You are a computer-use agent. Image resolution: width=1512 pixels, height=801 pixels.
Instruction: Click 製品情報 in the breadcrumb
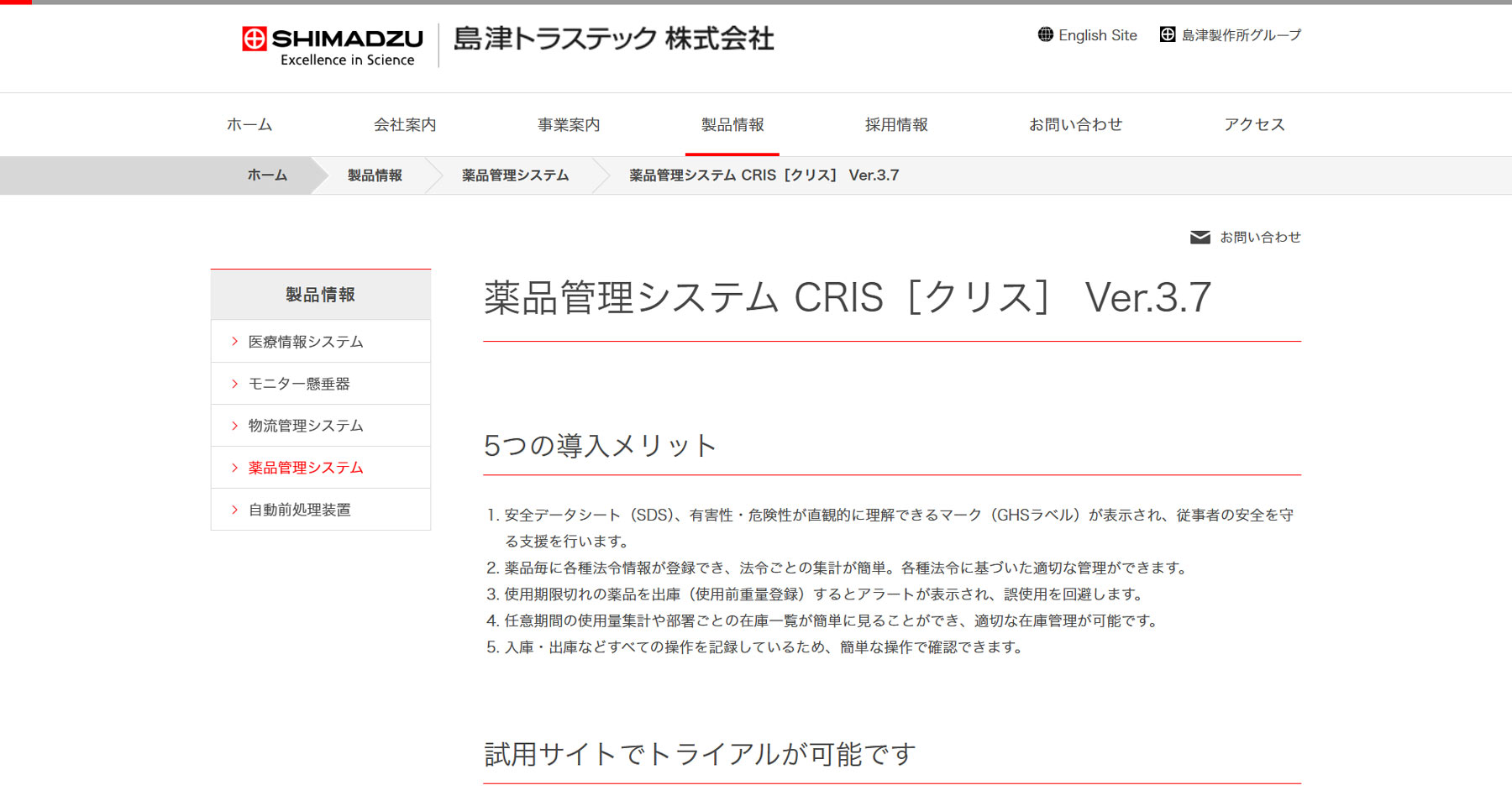click(375, 175)
